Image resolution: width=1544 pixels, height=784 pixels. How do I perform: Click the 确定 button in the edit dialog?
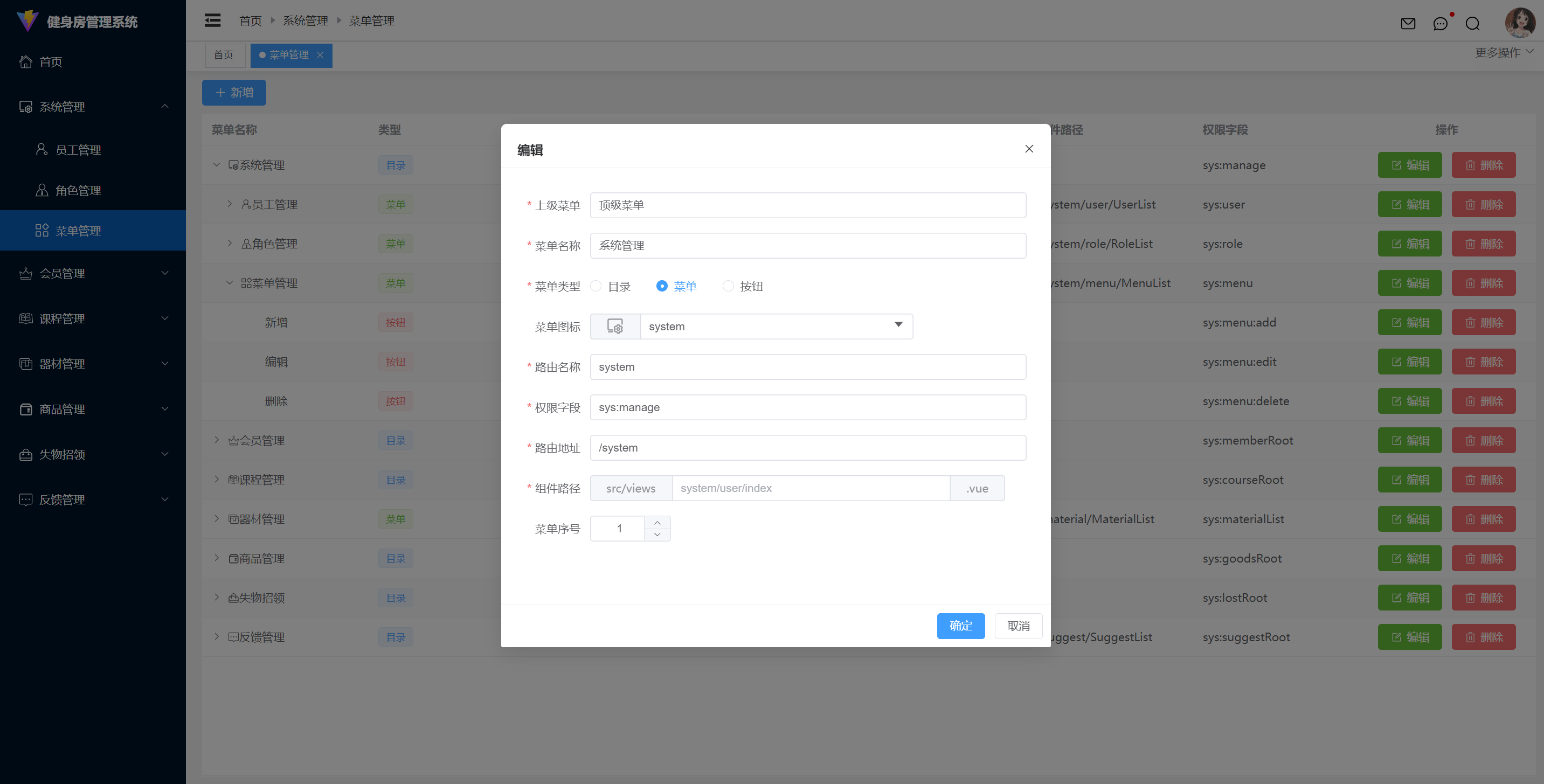click(x=960, y=626)
